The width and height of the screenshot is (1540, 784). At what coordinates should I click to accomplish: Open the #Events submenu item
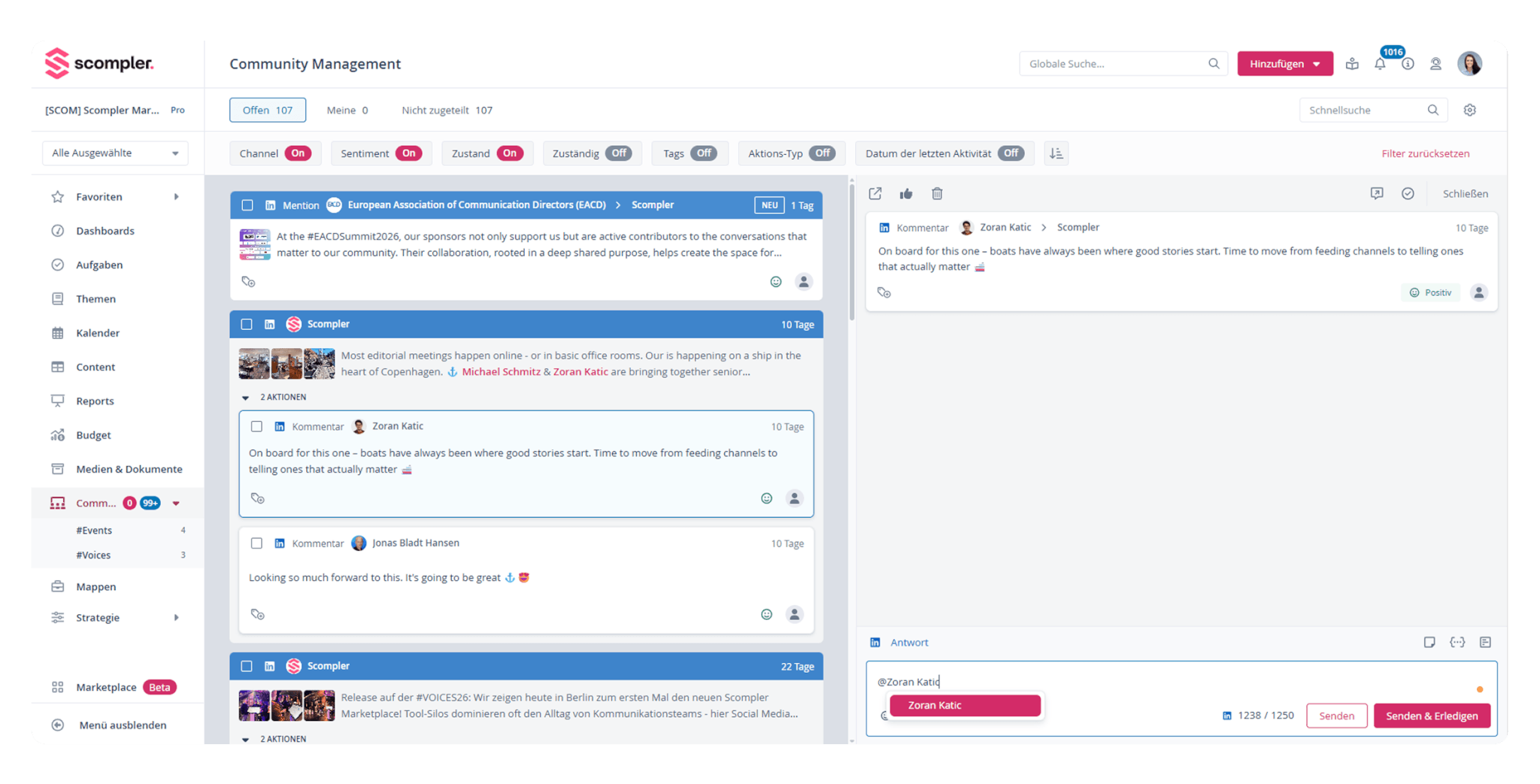point(94,531)
